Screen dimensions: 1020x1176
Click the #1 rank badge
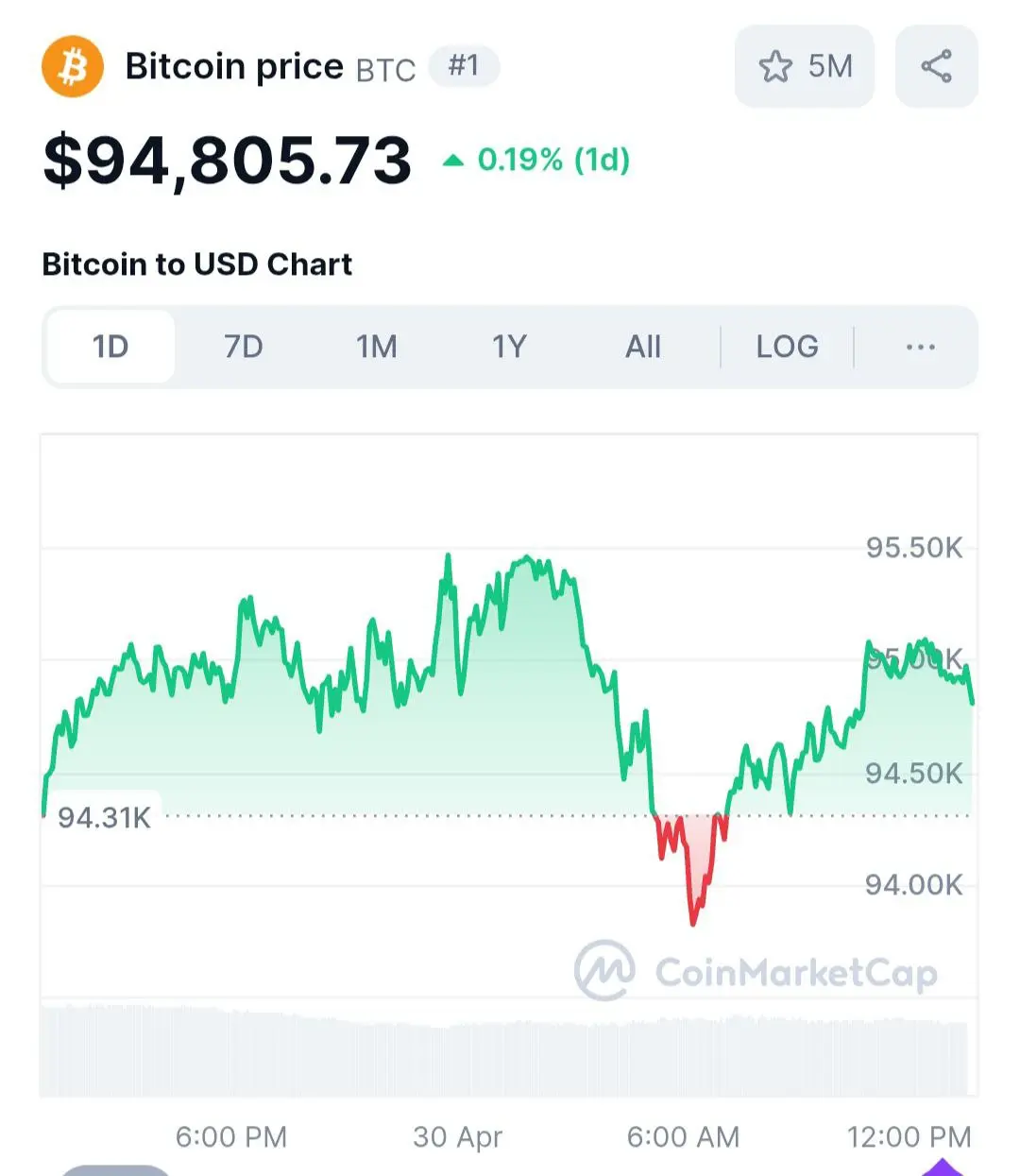(x=464, y=66)
